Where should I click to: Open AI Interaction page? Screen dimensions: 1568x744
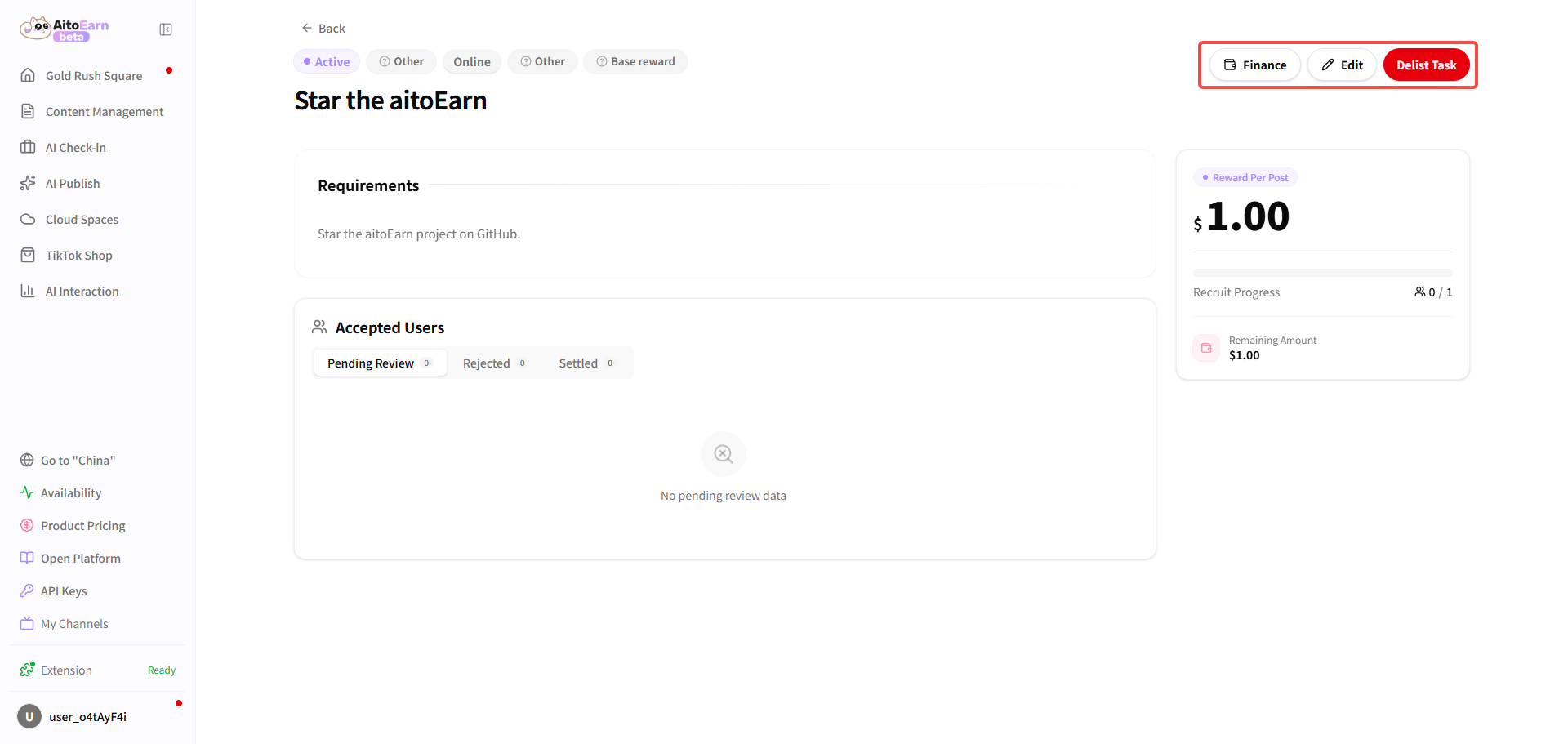click(98, 291)
